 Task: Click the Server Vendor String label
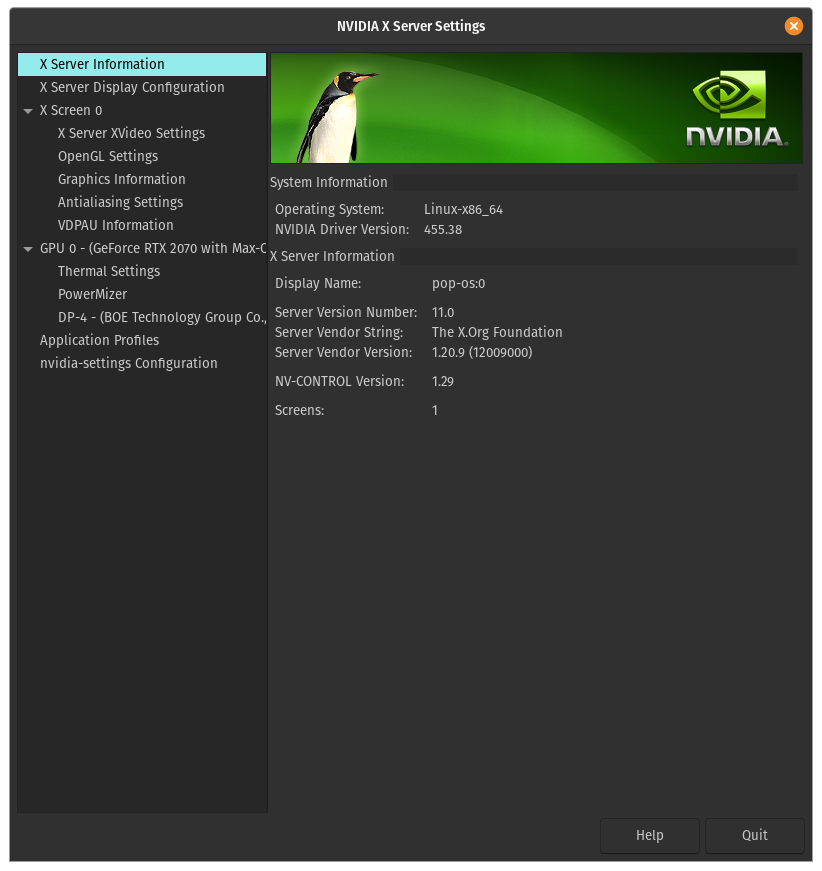pos(339,333)
